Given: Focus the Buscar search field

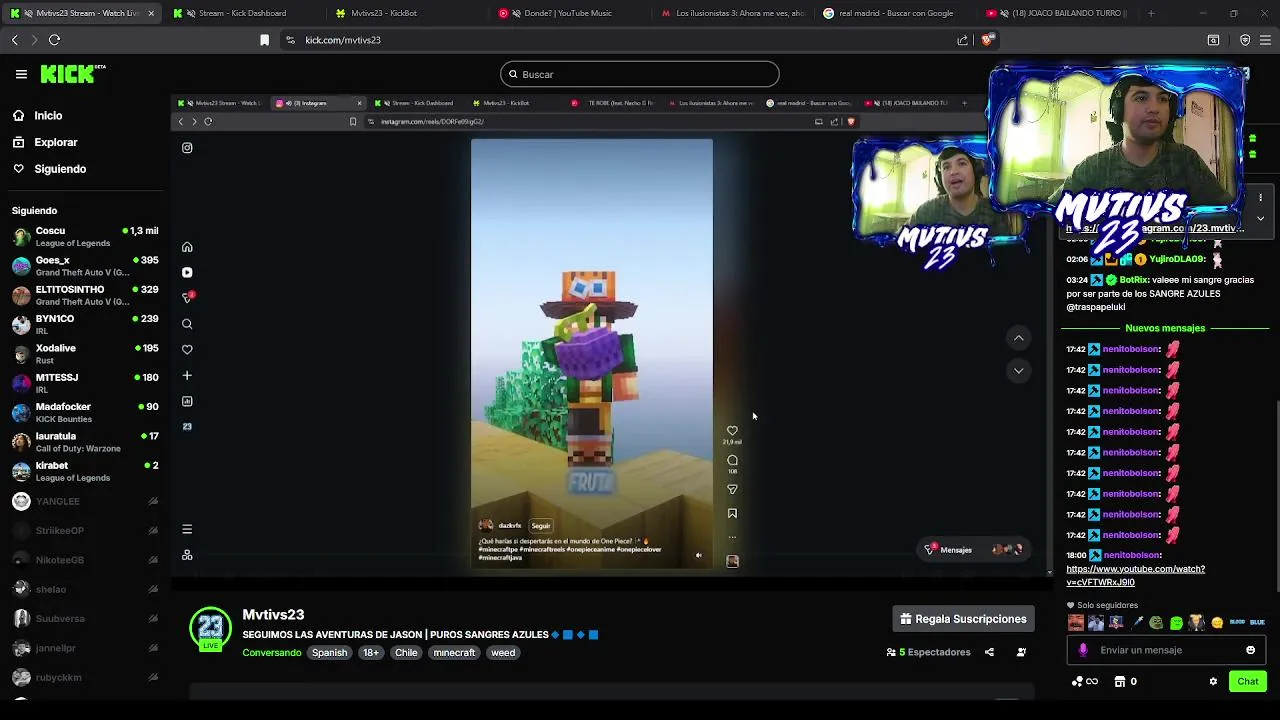Looking at the screenshot, I should click(x=640, y=74).
